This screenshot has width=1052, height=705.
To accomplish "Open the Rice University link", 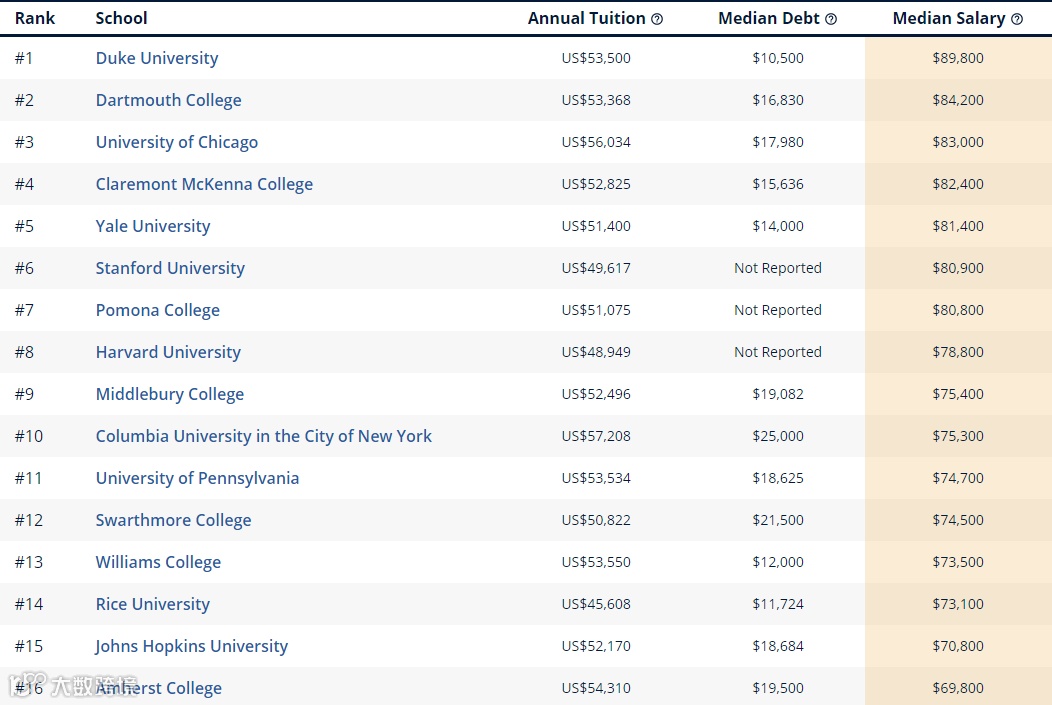I will 153,604.
